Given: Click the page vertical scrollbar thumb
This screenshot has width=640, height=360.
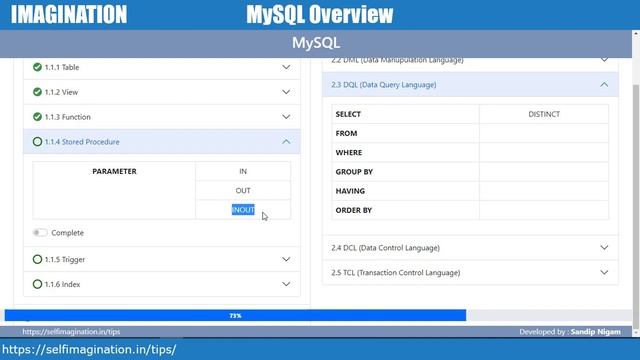Looking at the screenshot, I should 636,206.
